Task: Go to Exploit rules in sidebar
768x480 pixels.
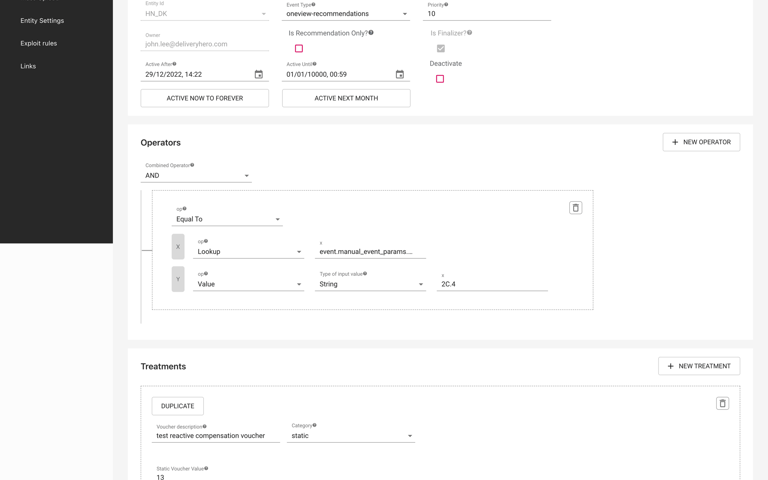Action: point(39,43)
